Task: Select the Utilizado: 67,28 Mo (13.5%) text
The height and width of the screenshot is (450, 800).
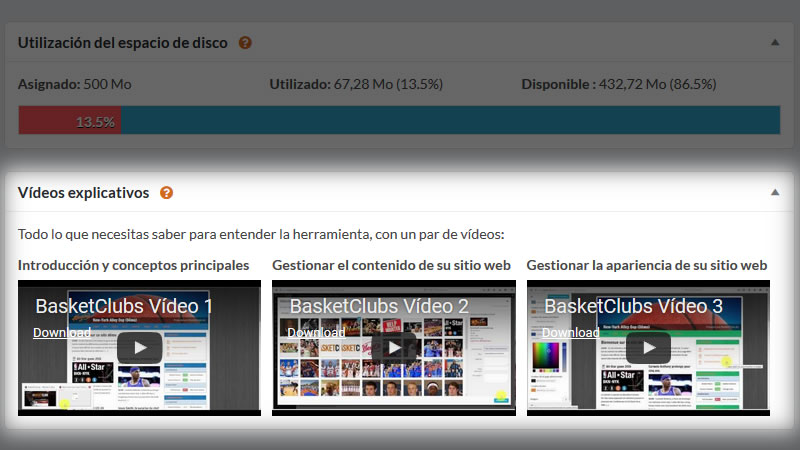Action: [356, 84]
